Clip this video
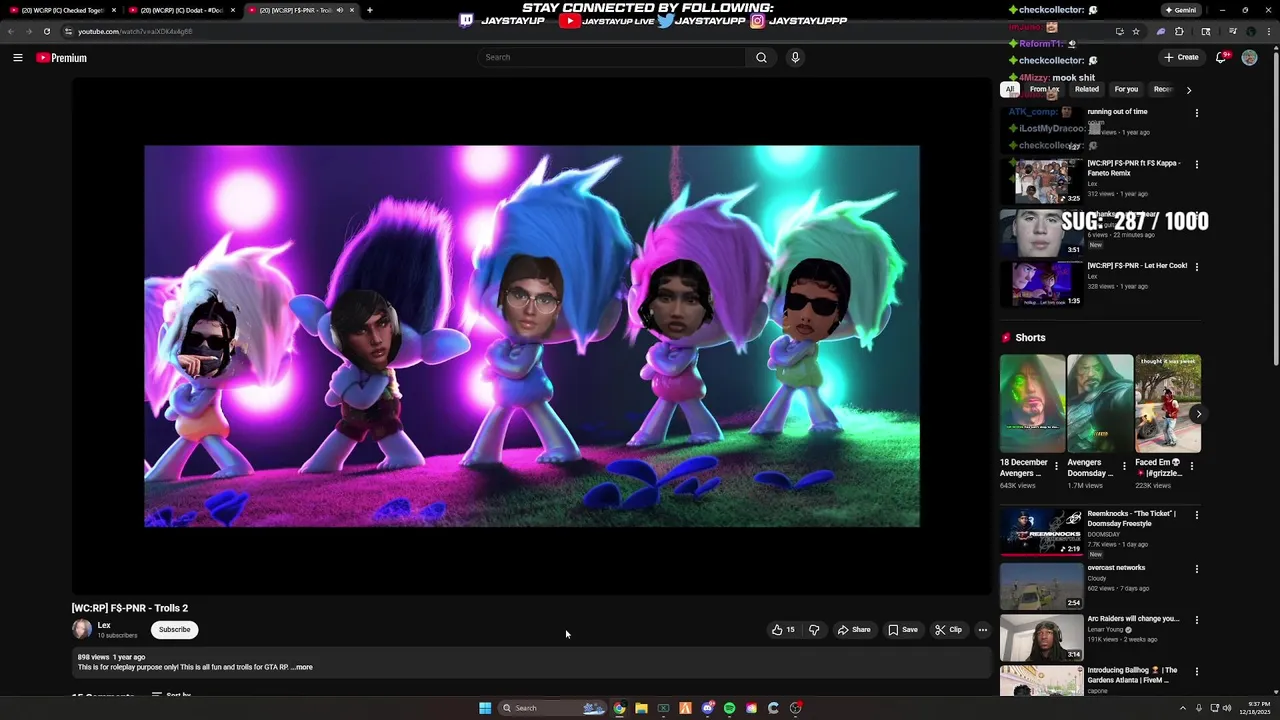1280x720 pixels. click(948, 630)
